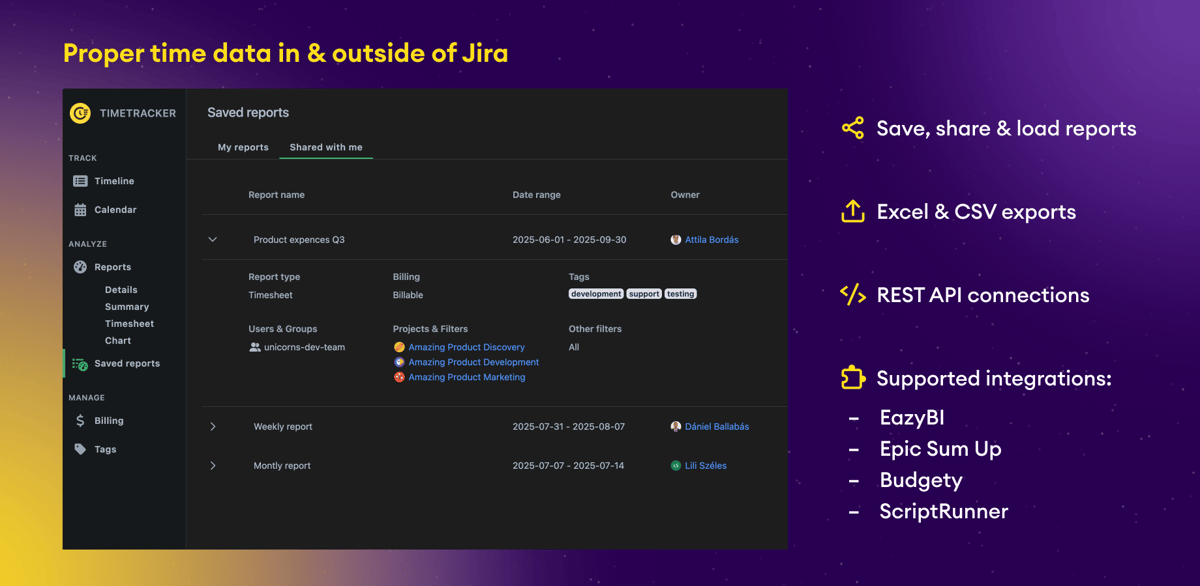Click the development tag badge
1200x586 pixels.
point(596,294)
